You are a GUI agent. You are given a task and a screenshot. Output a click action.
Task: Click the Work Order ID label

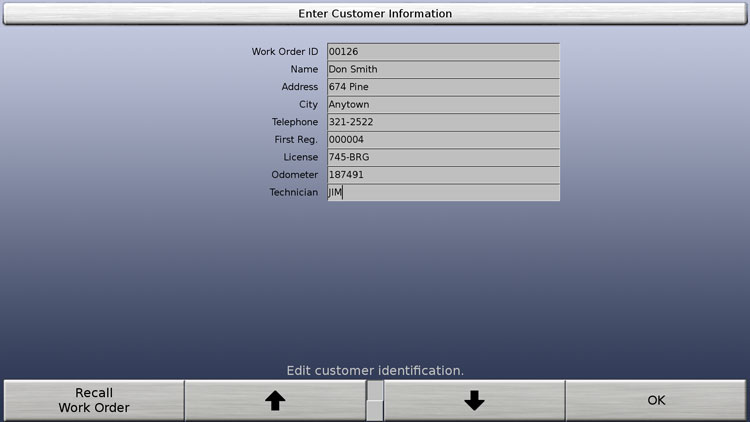284,52
